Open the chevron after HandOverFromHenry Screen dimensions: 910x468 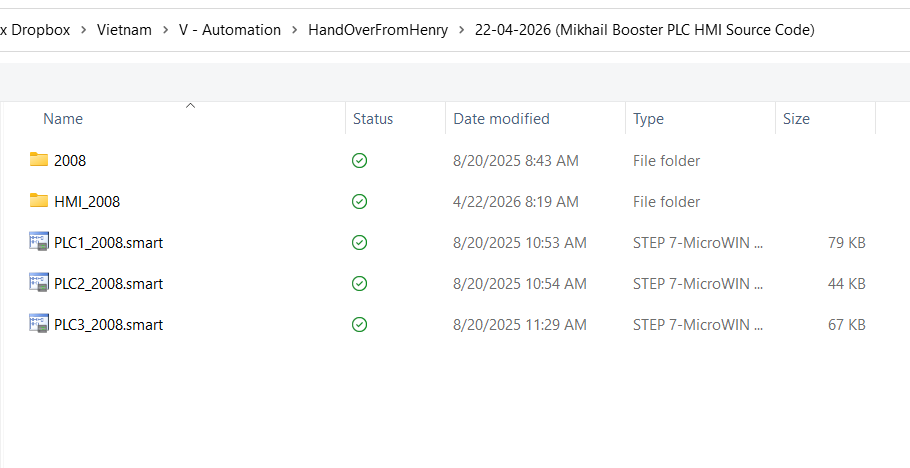(x=461, y=30)
